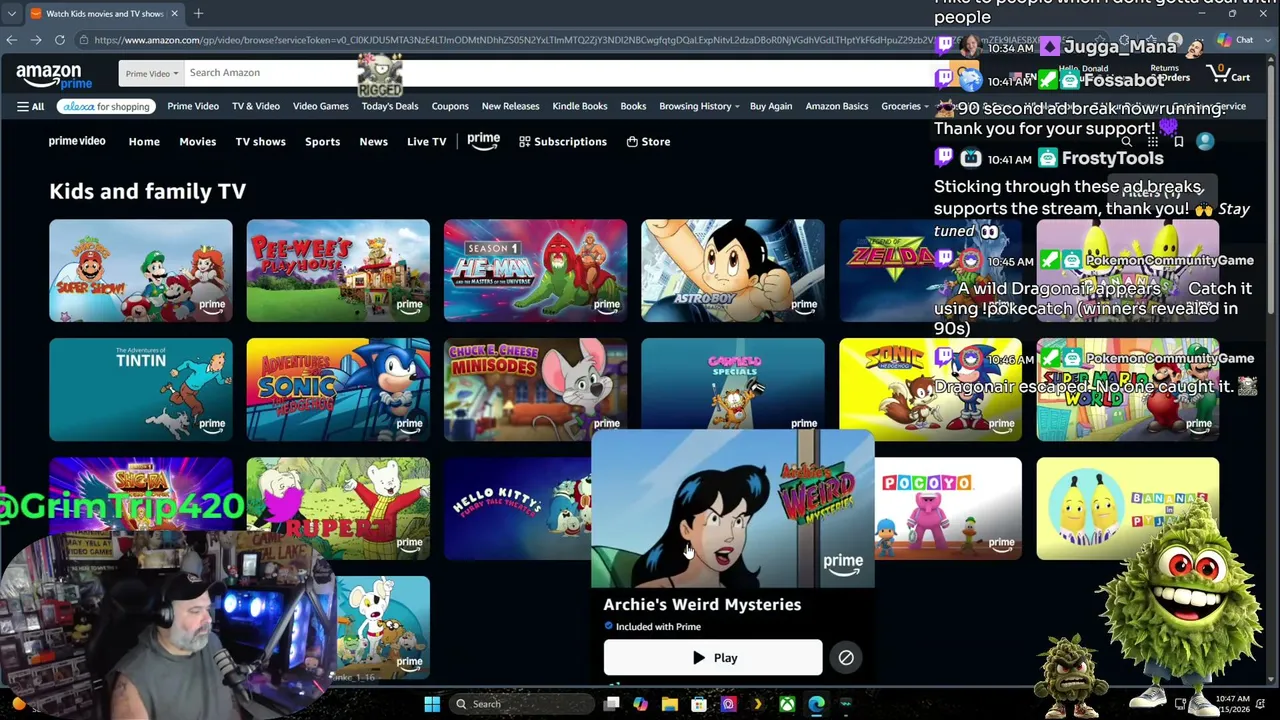
Task: Open the Super Mario World thumbnail
Action: (x=1128, y=390)
